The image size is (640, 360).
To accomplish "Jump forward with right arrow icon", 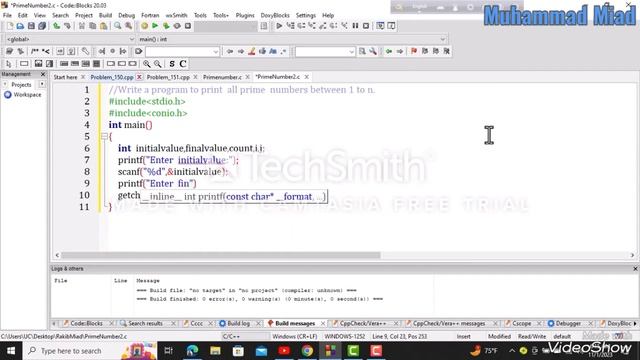I will pyautogui.click(x=400, y=51).
